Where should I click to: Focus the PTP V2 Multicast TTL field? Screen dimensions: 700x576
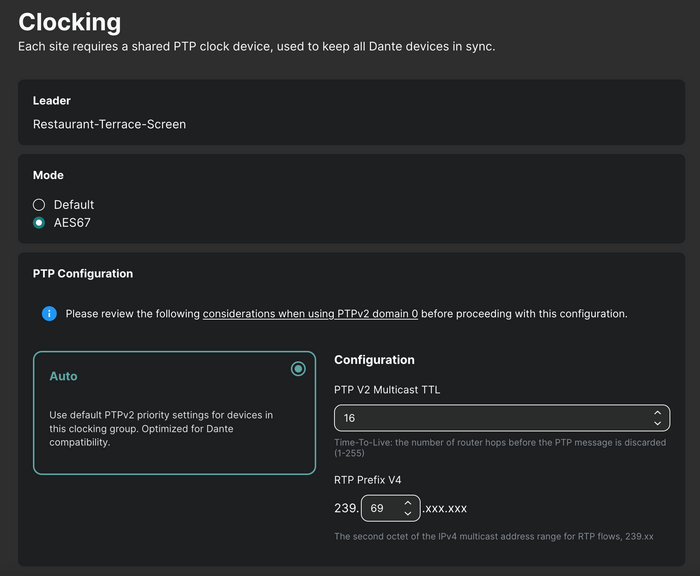(x=502, y=418)
